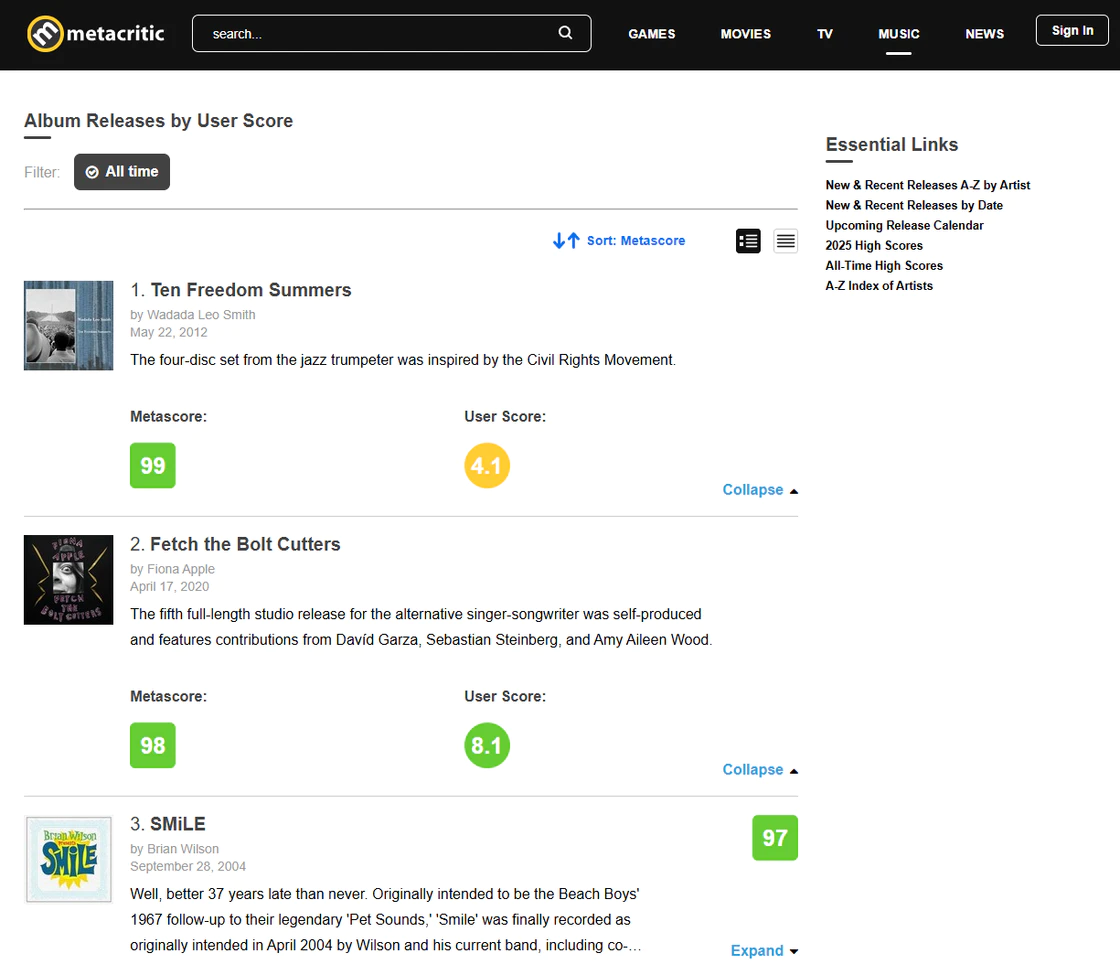This screenshot has width=1120, height=964.
Task: Switch to condensed list view icon
Action: click(x=785, y=241)
